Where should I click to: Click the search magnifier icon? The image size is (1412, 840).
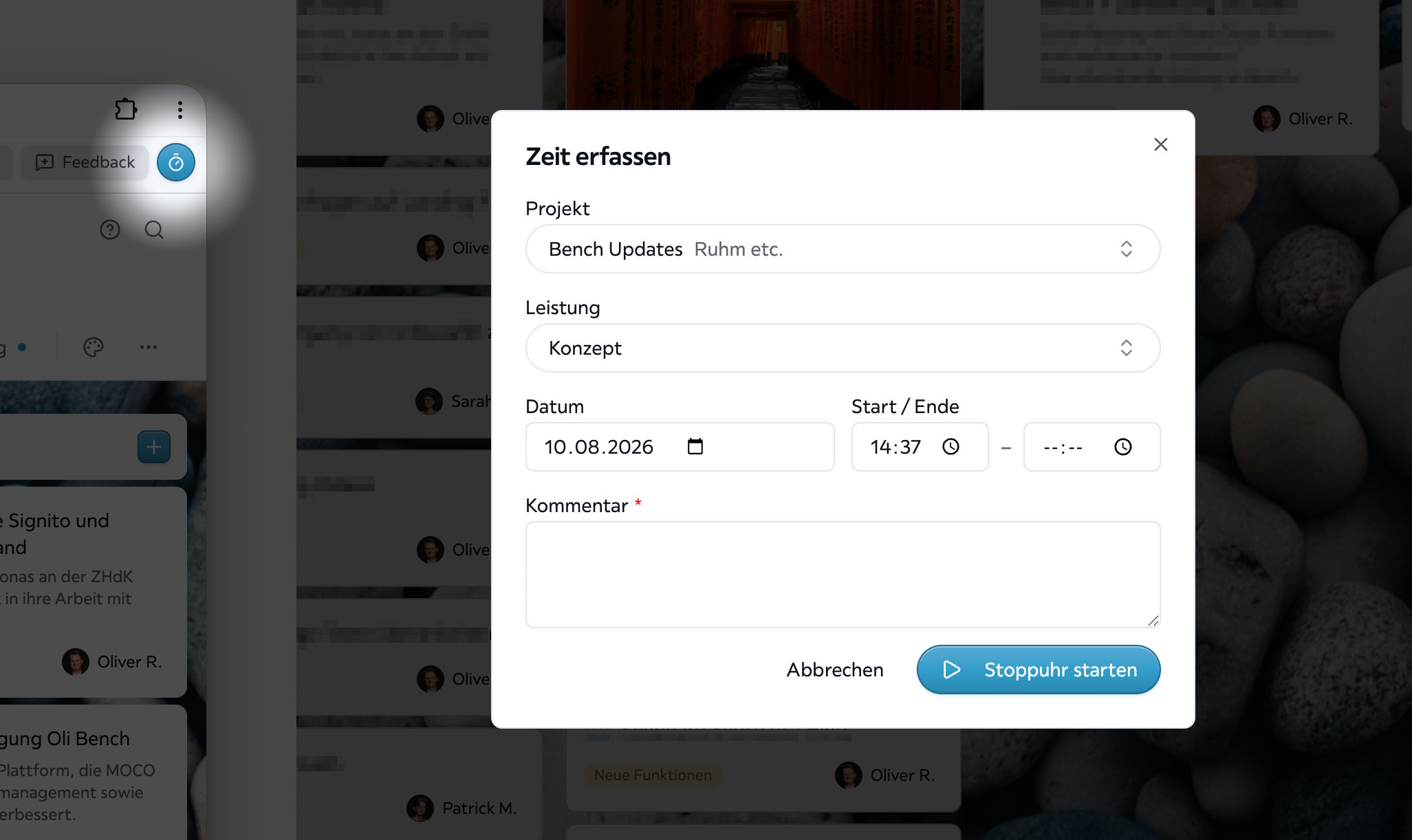(154, 230)
